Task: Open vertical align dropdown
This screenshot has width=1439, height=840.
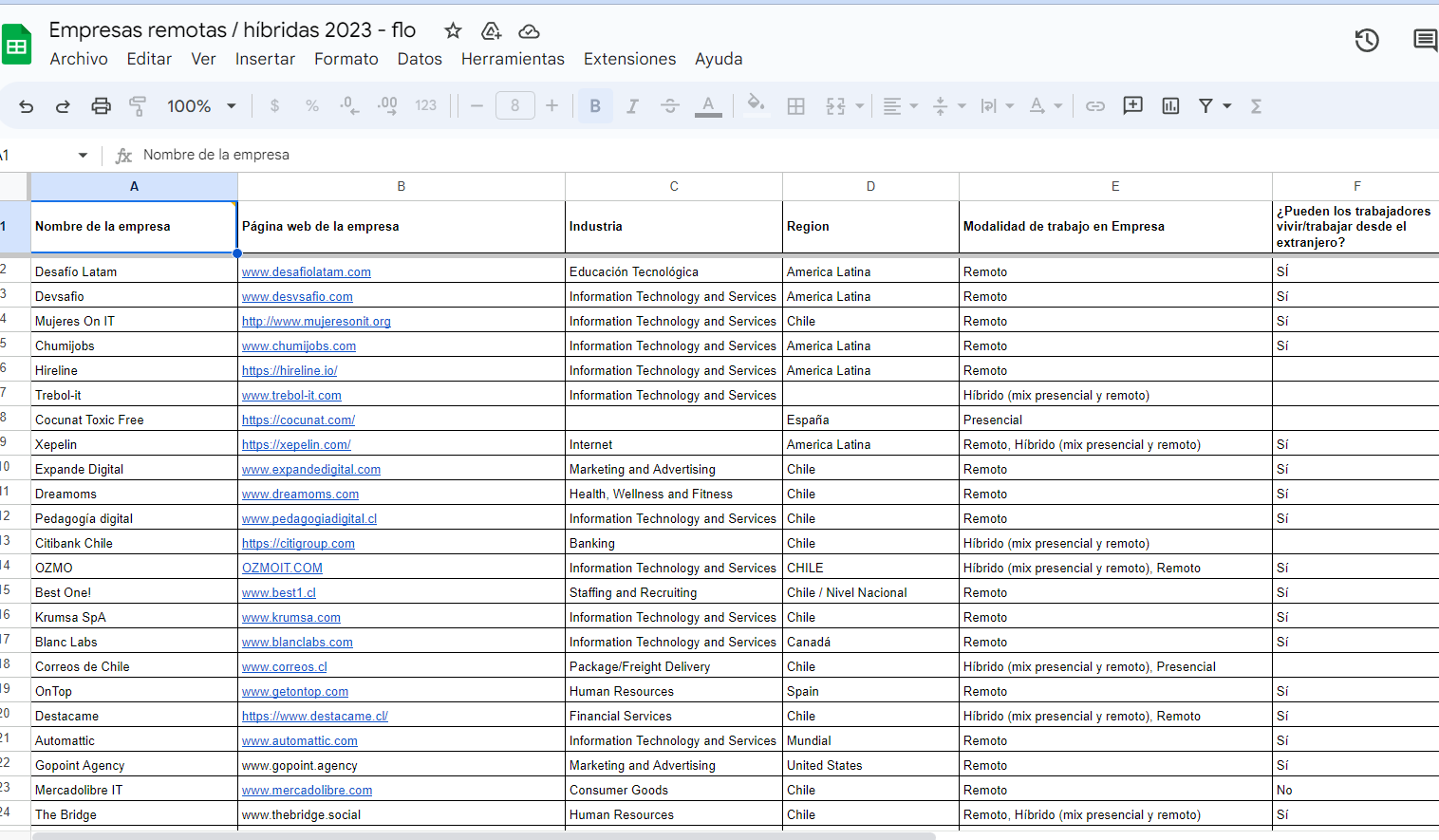Action: [x=948, y=106]
